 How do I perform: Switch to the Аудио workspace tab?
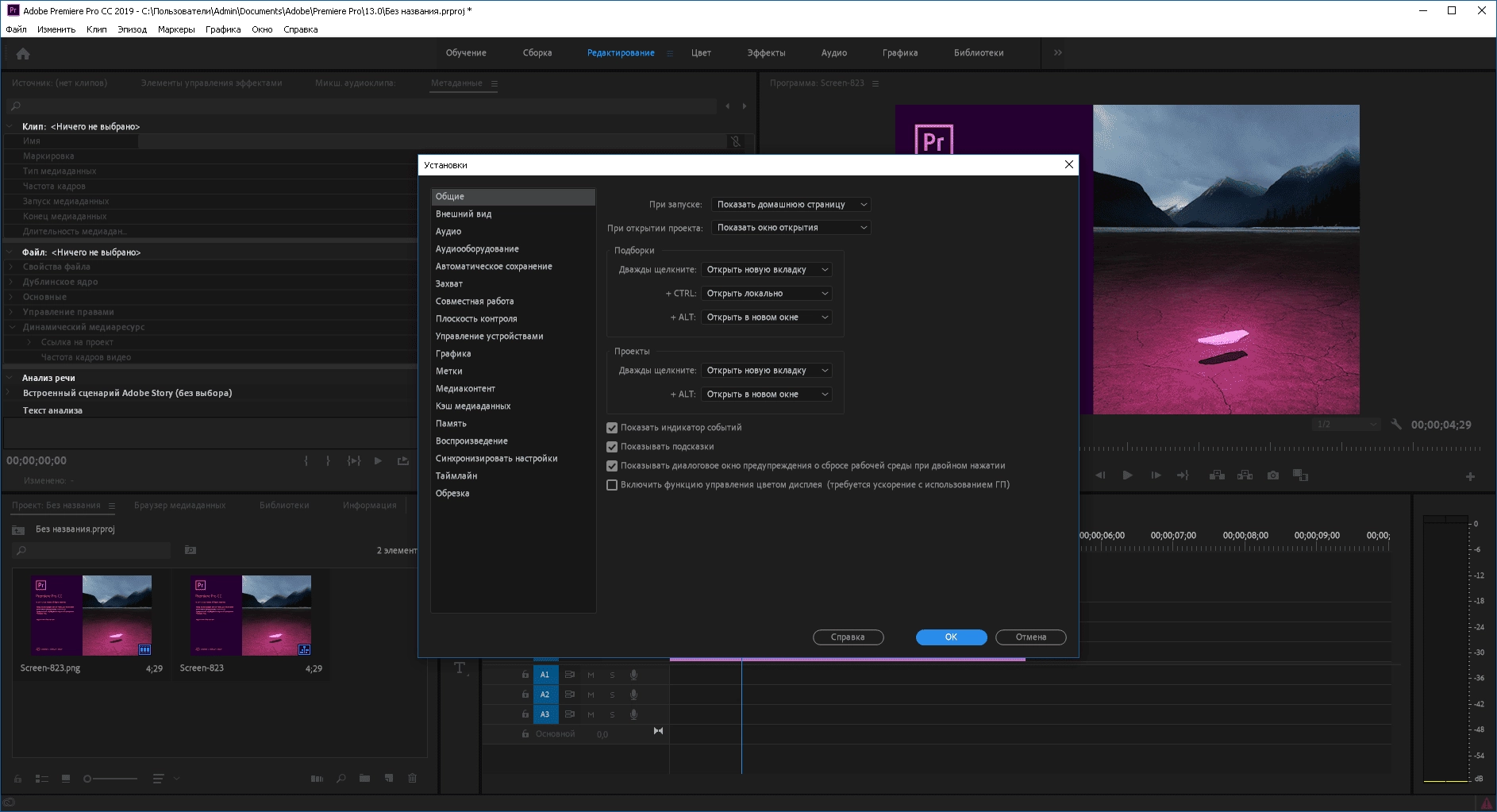click(x=833, y=53)
